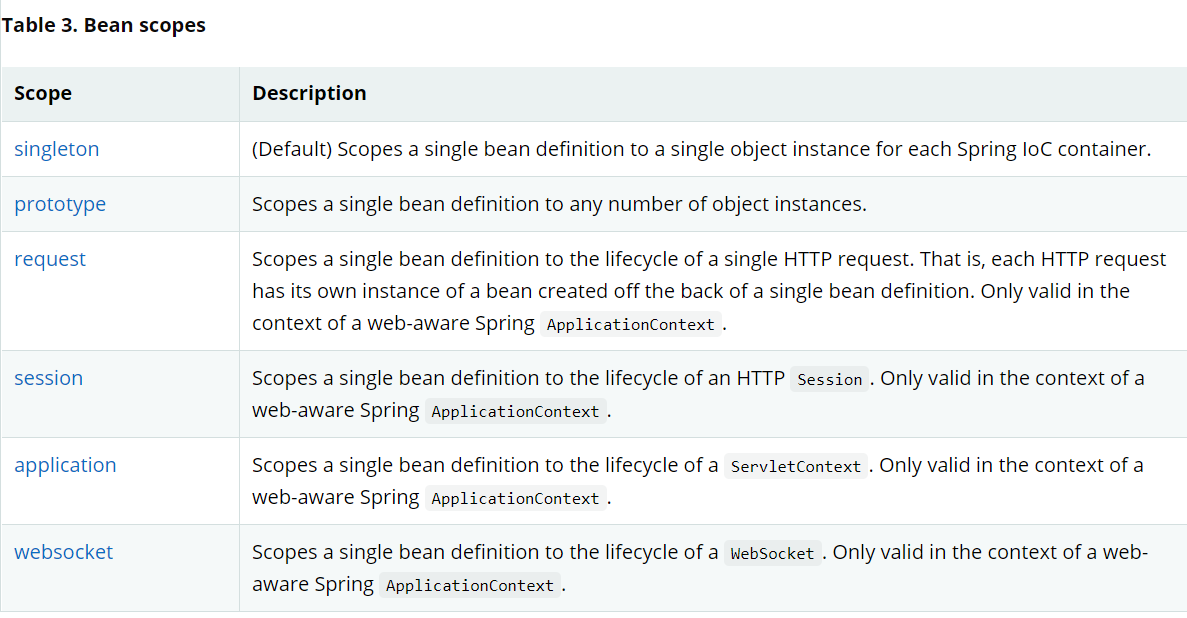Click ApplicationContext code in request row

(x=631, y=324)
